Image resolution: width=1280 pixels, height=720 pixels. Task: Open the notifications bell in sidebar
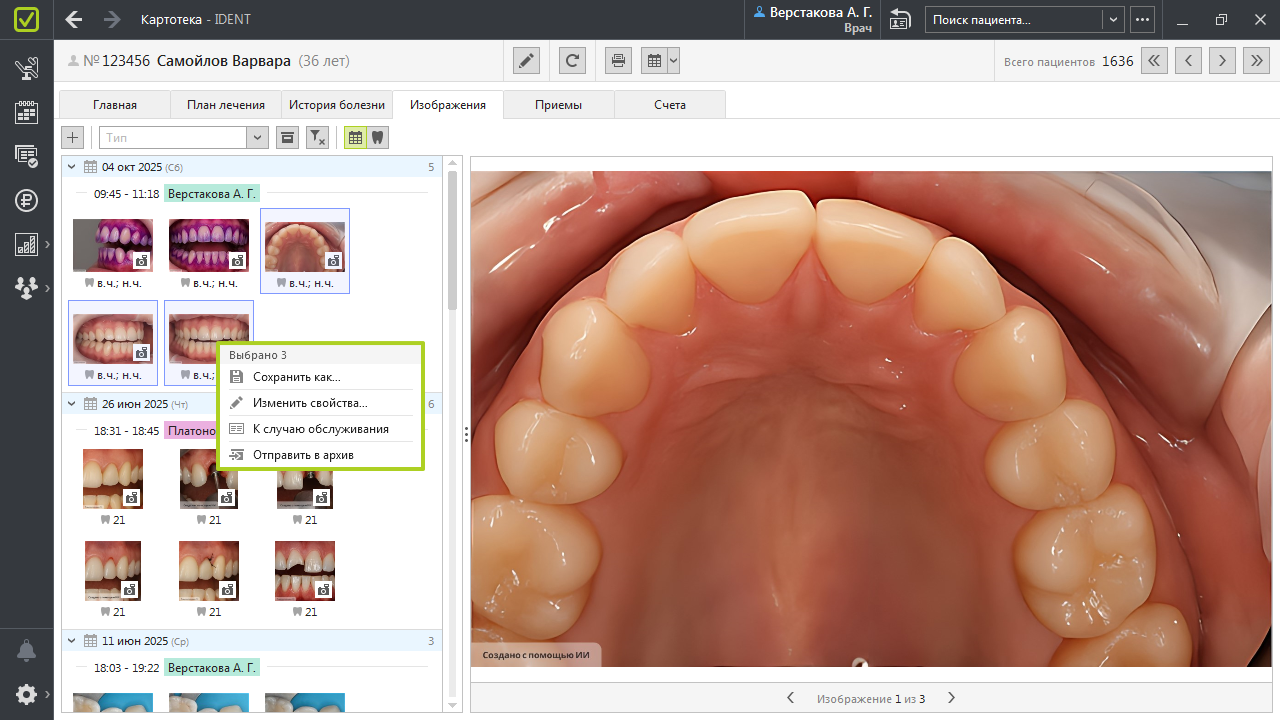coord(26,651)
